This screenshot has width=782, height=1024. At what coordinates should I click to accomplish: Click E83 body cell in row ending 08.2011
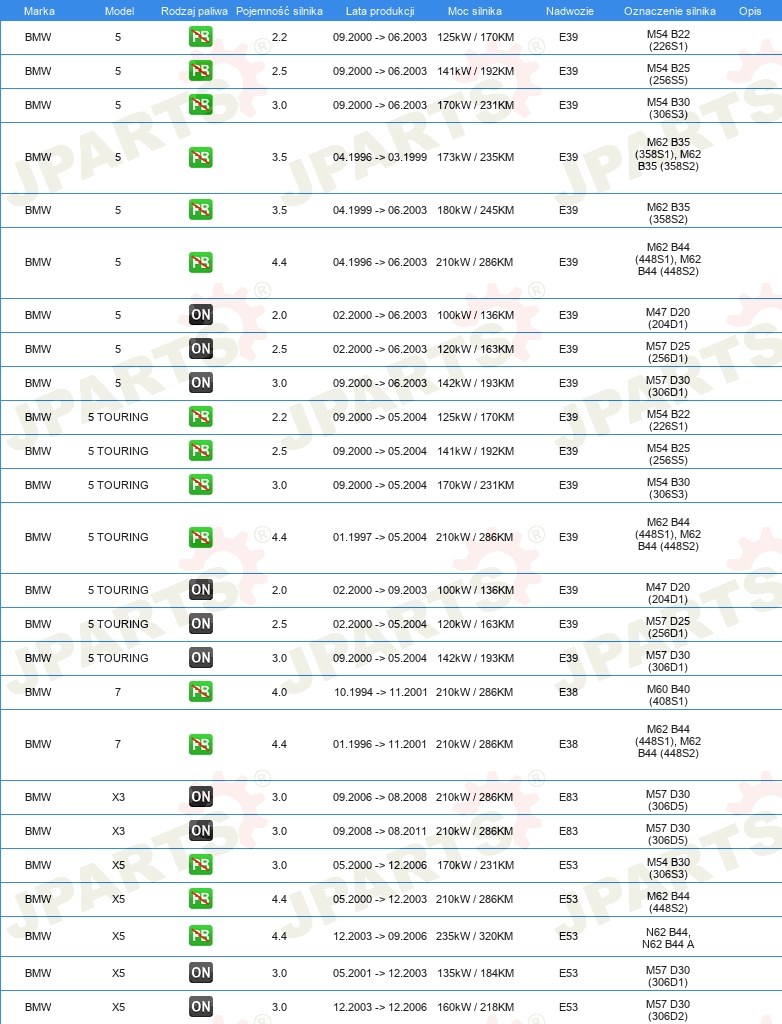[x=568, y=831]
